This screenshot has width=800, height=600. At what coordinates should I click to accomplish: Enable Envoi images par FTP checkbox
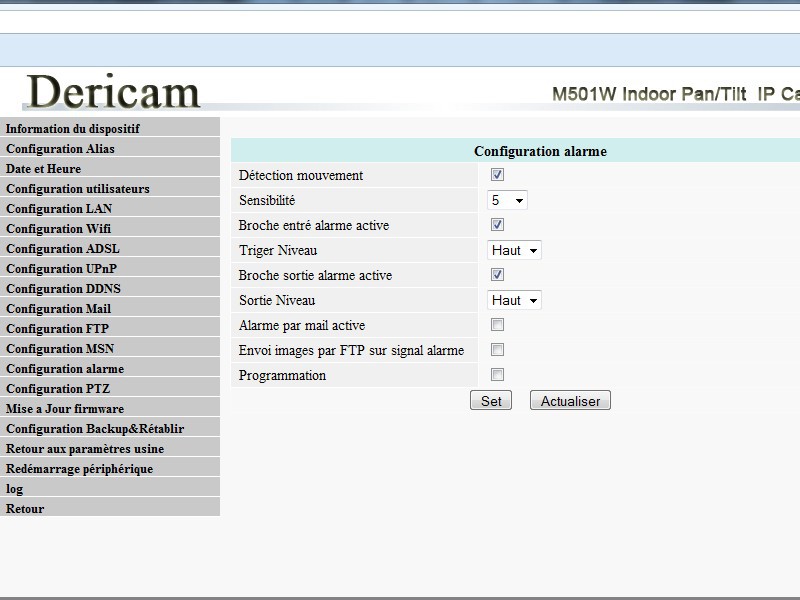coord(497,349)
